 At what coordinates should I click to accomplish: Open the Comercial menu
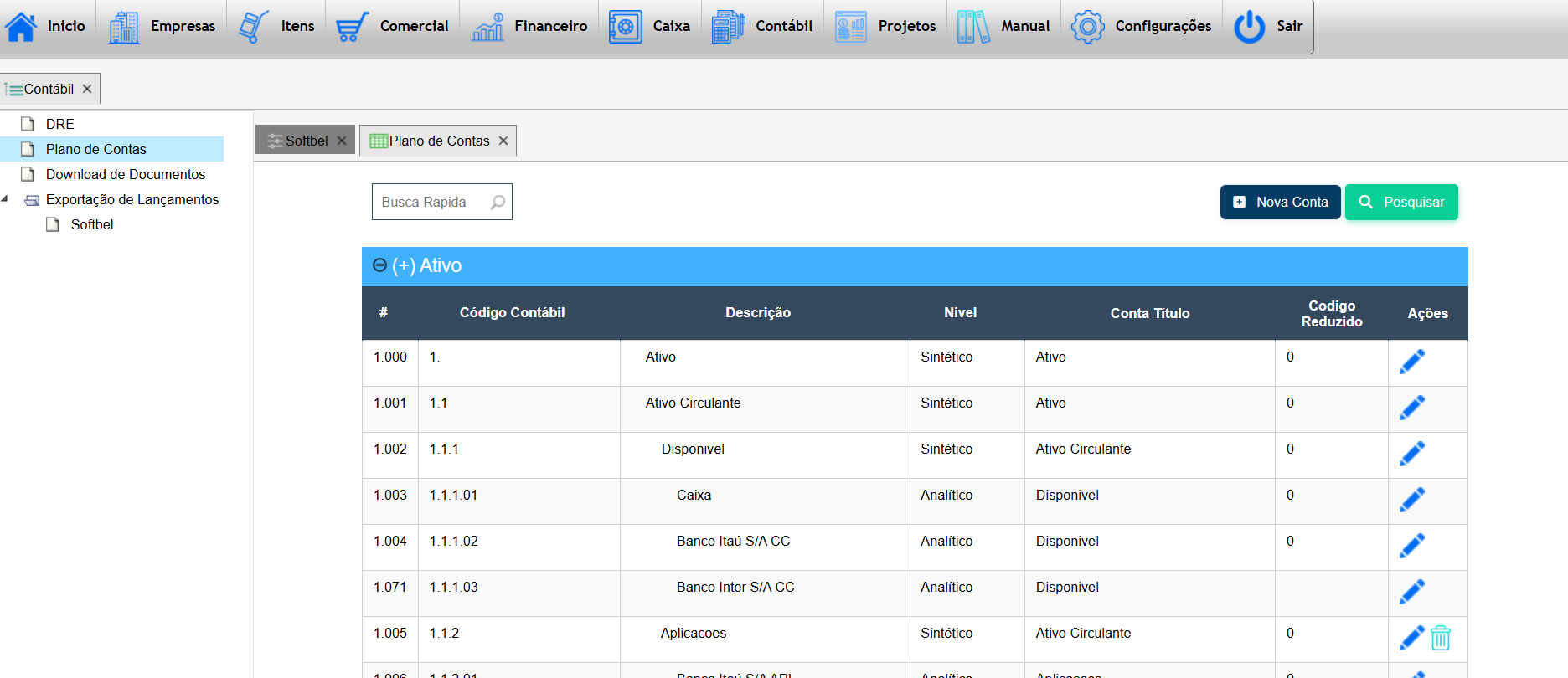click(x=392, y=27)
